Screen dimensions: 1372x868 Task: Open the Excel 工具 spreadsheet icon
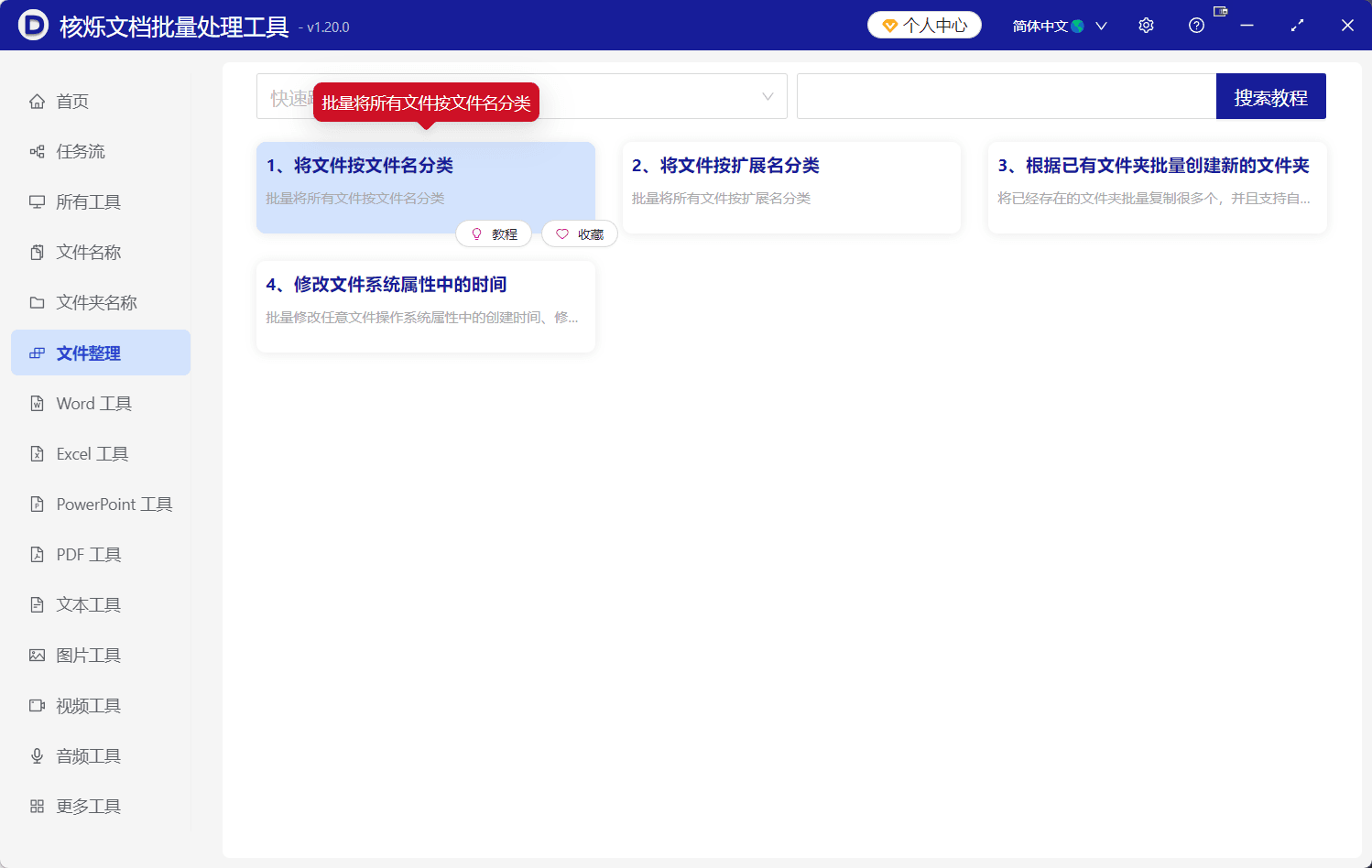(x=36, y=453)
